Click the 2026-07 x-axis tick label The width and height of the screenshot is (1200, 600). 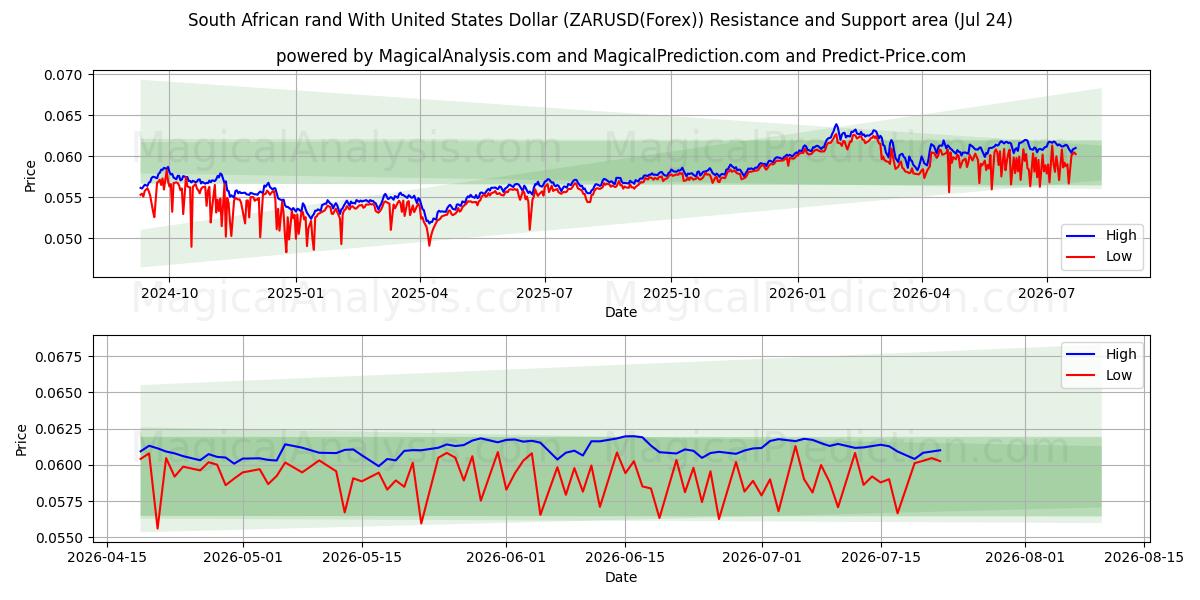click(x=1046, y=293)
